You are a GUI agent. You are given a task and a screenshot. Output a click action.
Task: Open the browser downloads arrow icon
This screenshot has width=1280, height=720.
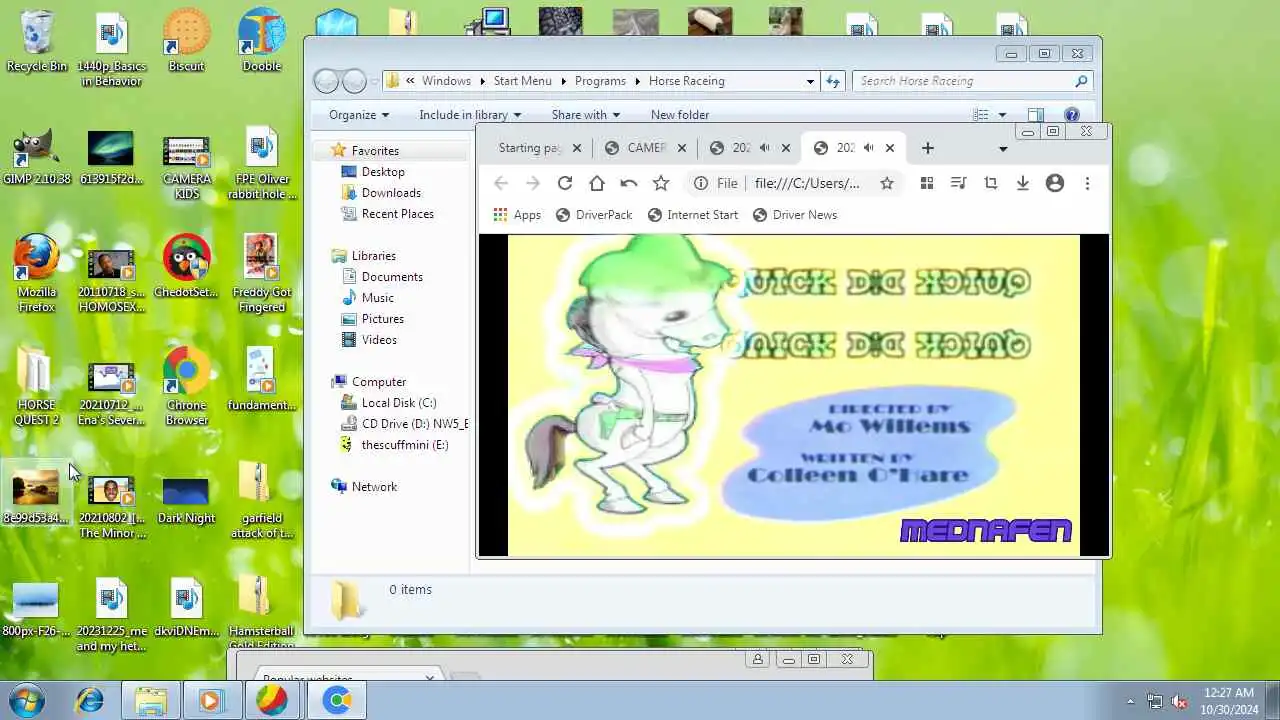click(1023, 183)
